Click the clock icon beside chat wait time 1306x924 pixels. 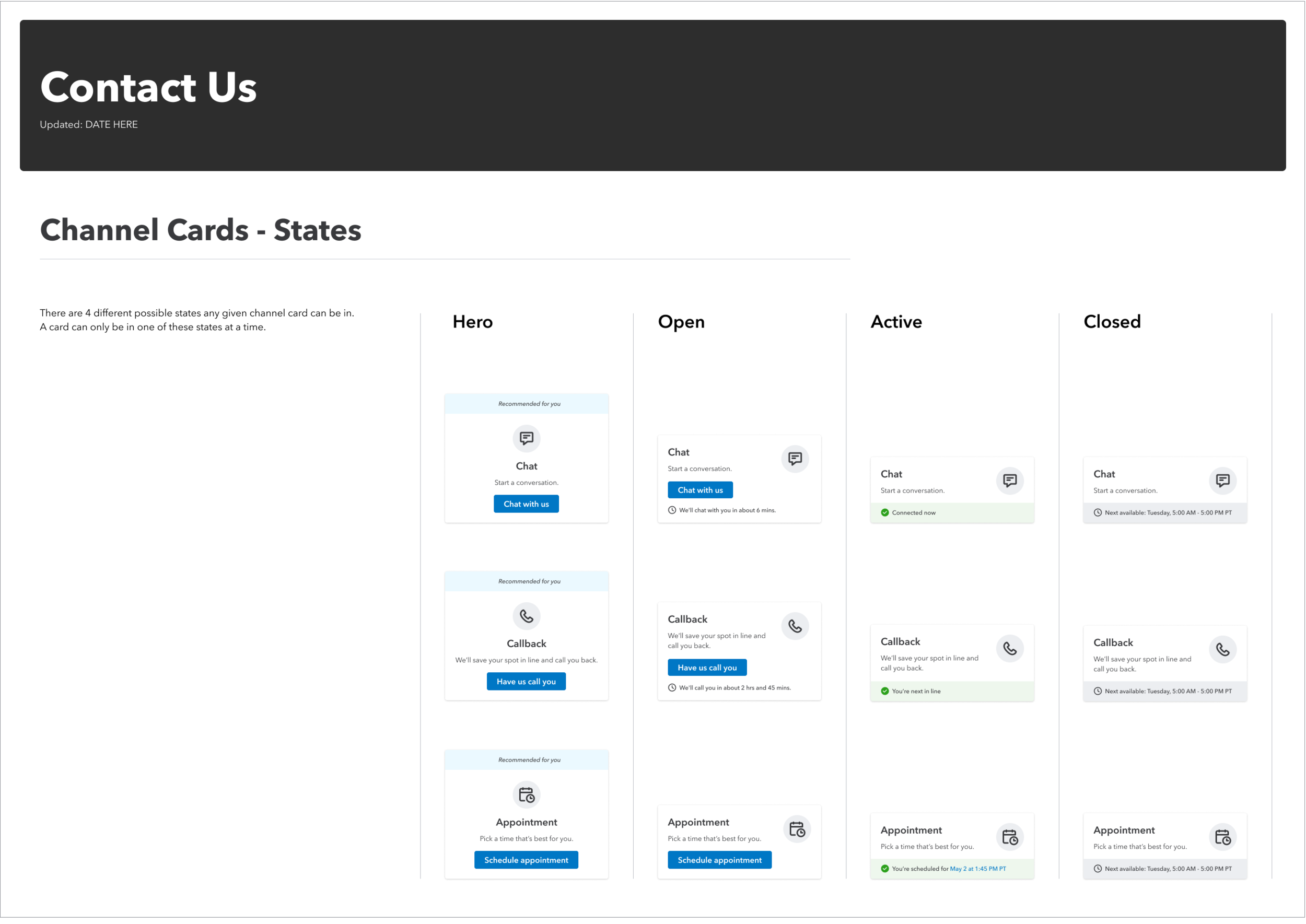tap(672, 510)
